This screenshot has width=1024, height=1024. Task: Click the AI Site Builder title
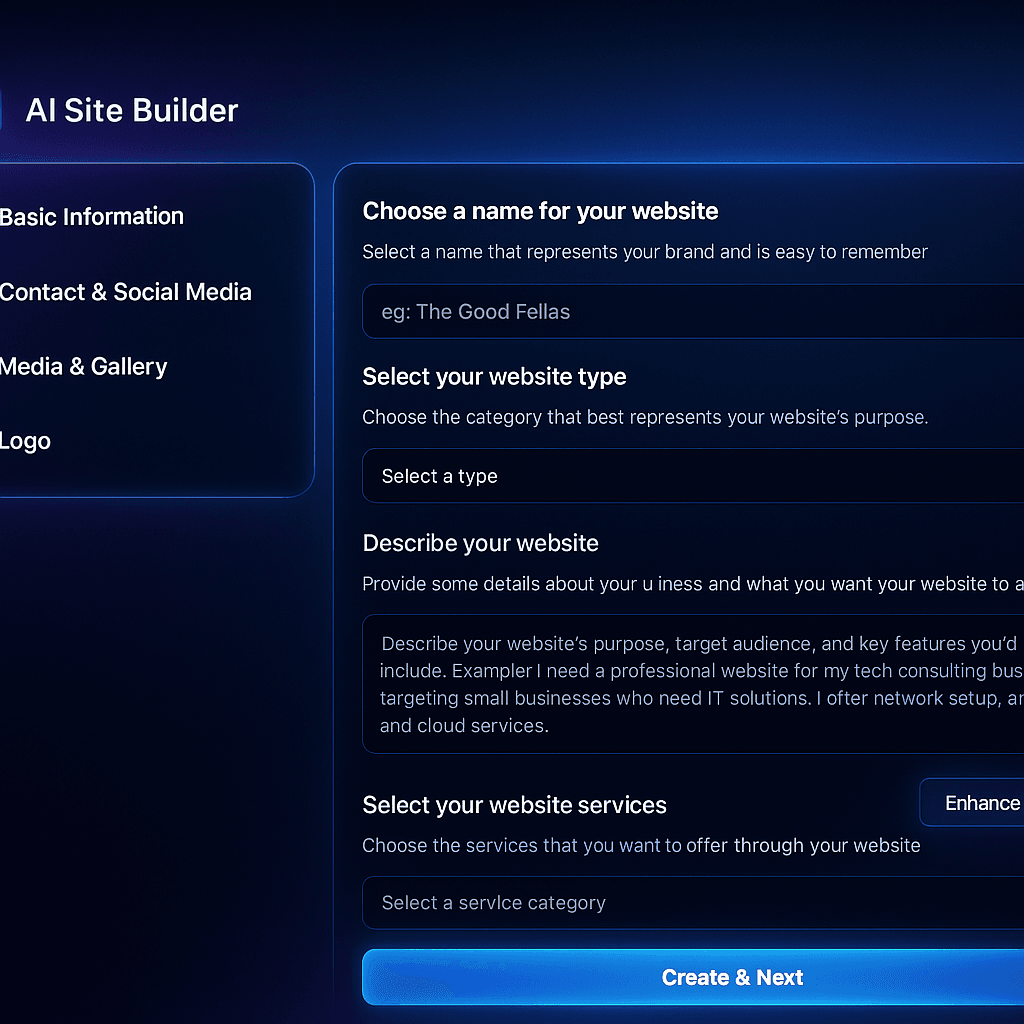pos(132,110)
